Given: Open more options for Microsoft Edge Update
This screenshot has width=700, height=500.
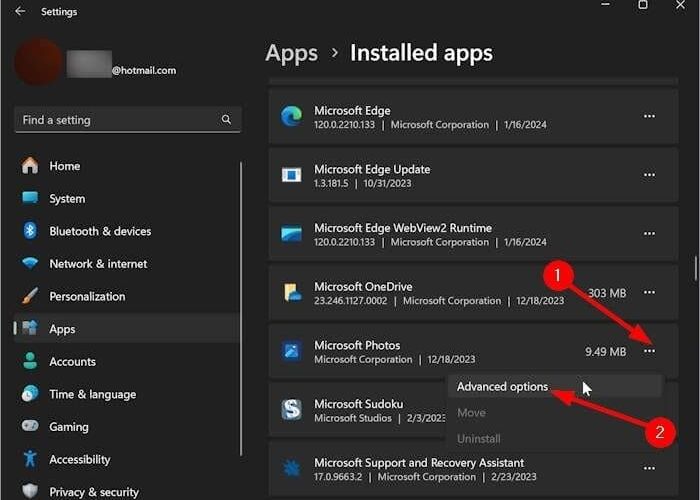Looking at the screenshot, I should click(x=649, y=175).
